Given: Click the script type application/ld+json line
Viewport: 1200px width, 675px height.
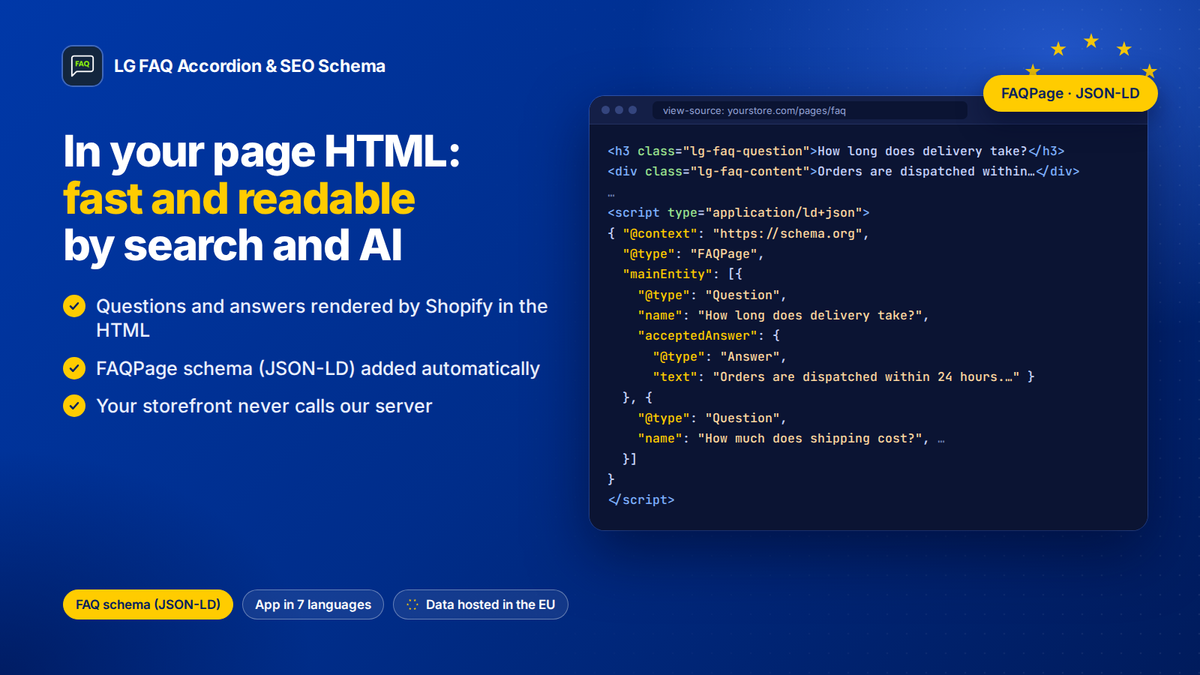Looking at the screenshot, I should (739, 212).
